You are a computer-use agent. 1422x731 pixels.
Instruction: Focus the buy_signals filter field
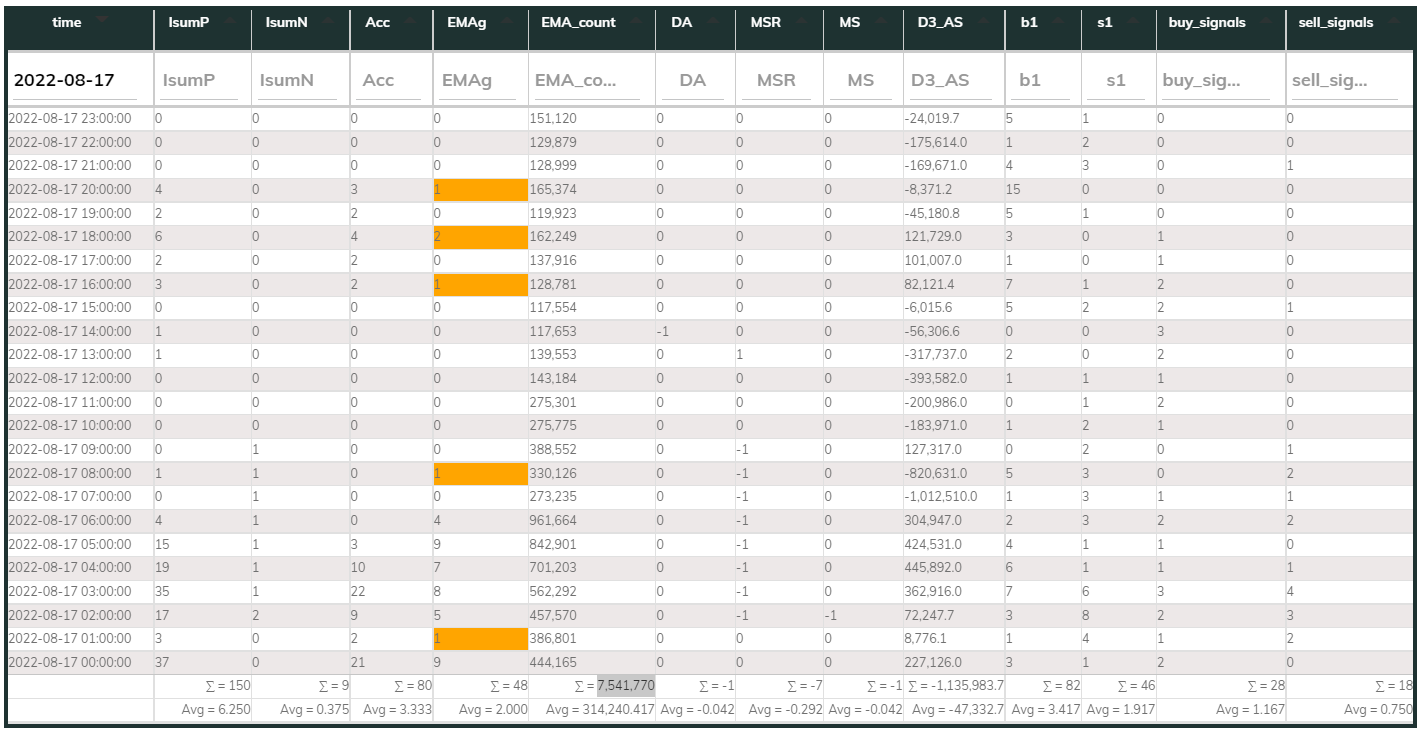pos(1216,80)
